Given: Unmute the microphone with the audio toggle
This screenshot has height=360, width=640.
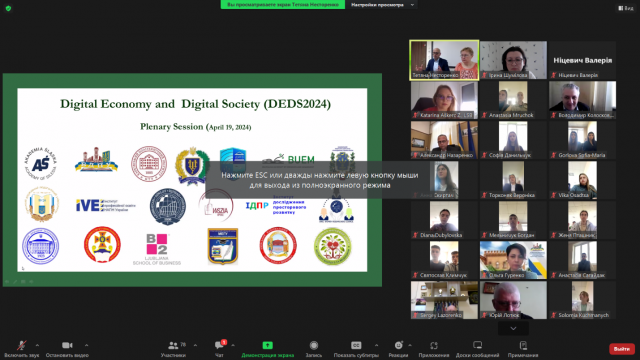Looking at the screenshot, I should coord(21,345).
